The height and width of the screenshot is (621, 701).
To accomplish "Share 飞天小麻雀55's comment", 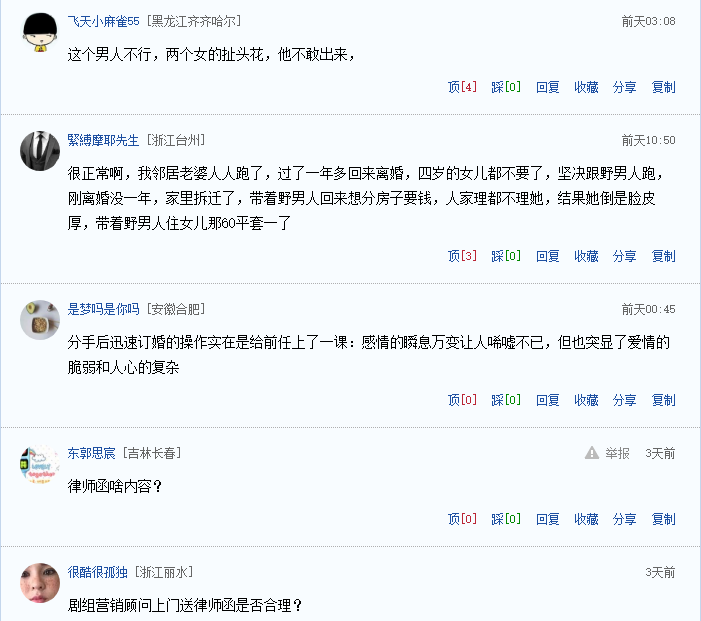I will [x=624, y=87].
